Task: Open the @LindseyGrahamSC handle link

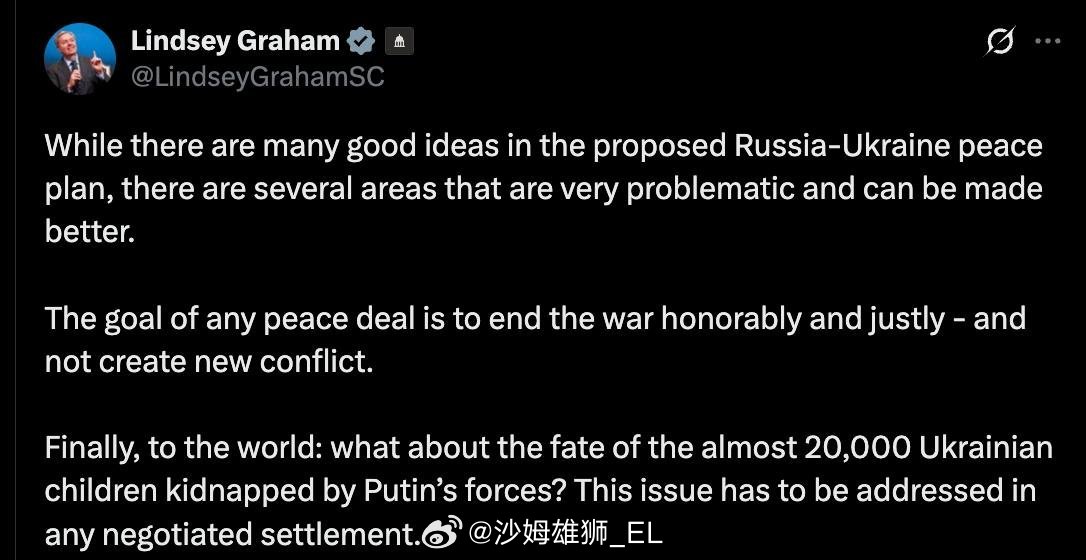Action: point(257,77)
